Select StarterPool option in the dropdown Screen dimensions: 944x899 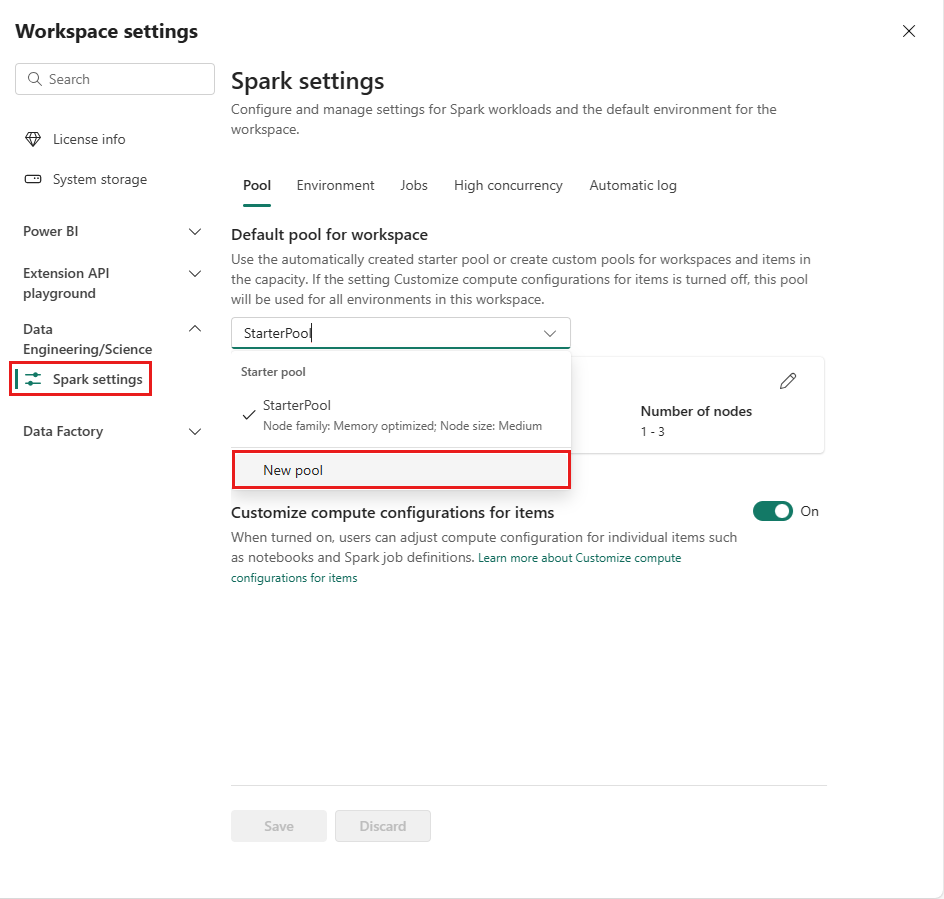click(401, 415)
